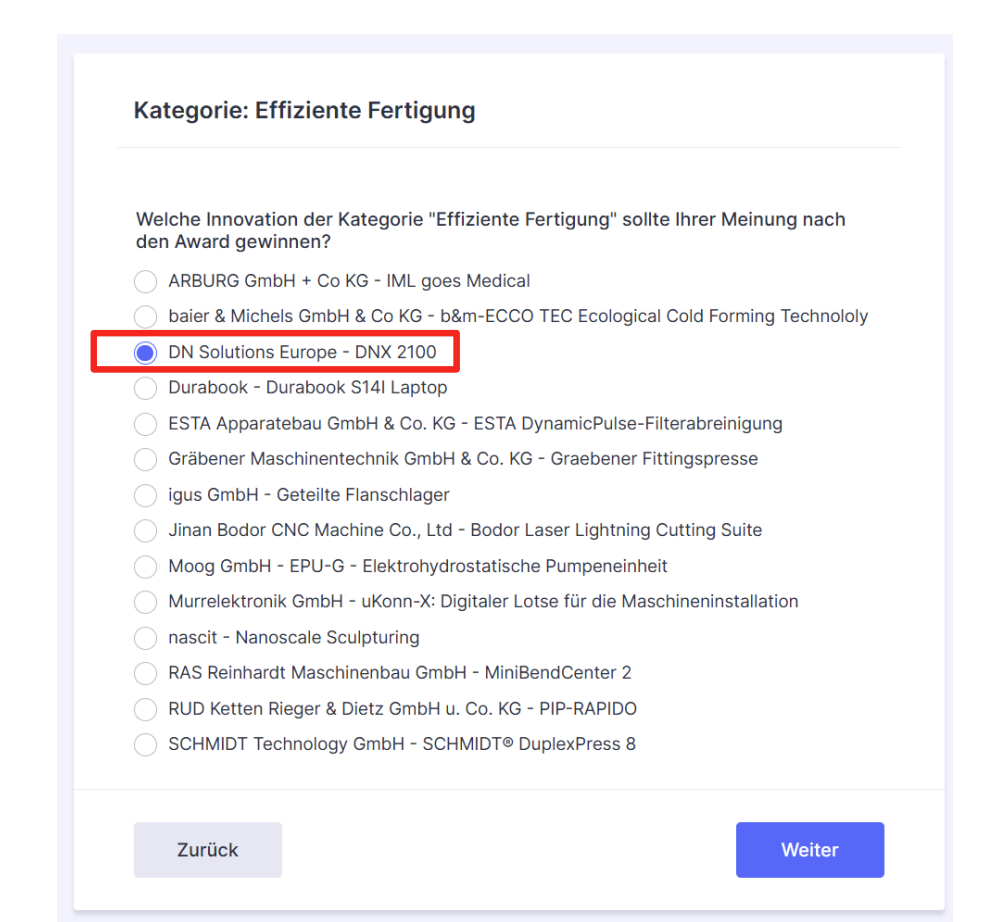Screen dimensions: 990x922
Task: Pick igus GmbH Geteilte Flanschlager option
Action: pyautogui.click(x=145, y=495)
